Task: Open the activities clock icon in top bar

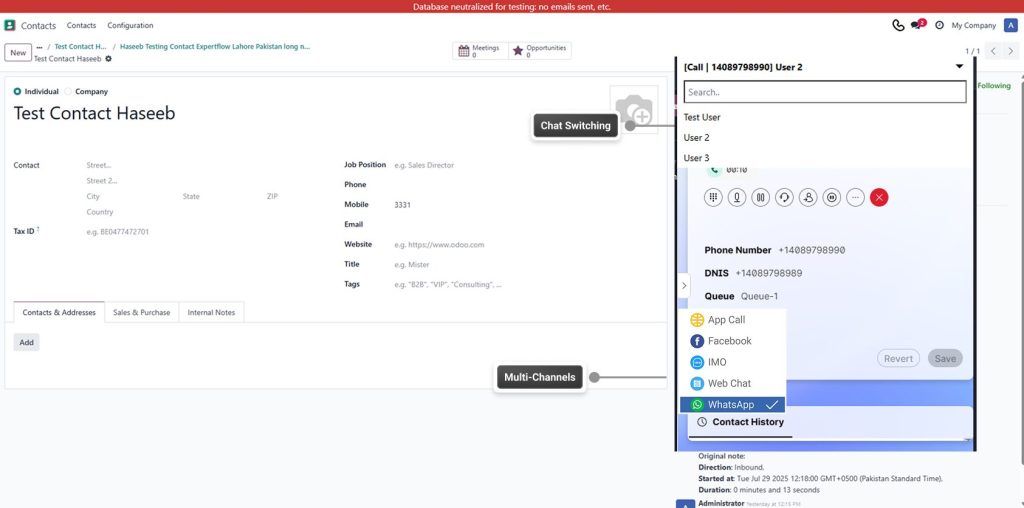Action: (939, 25)
